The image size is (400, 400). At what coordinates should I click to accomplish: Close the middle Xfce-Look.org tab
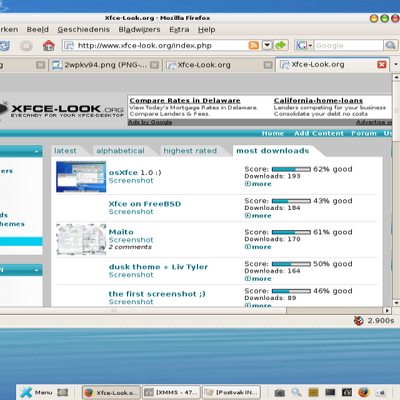coord(268,65)
